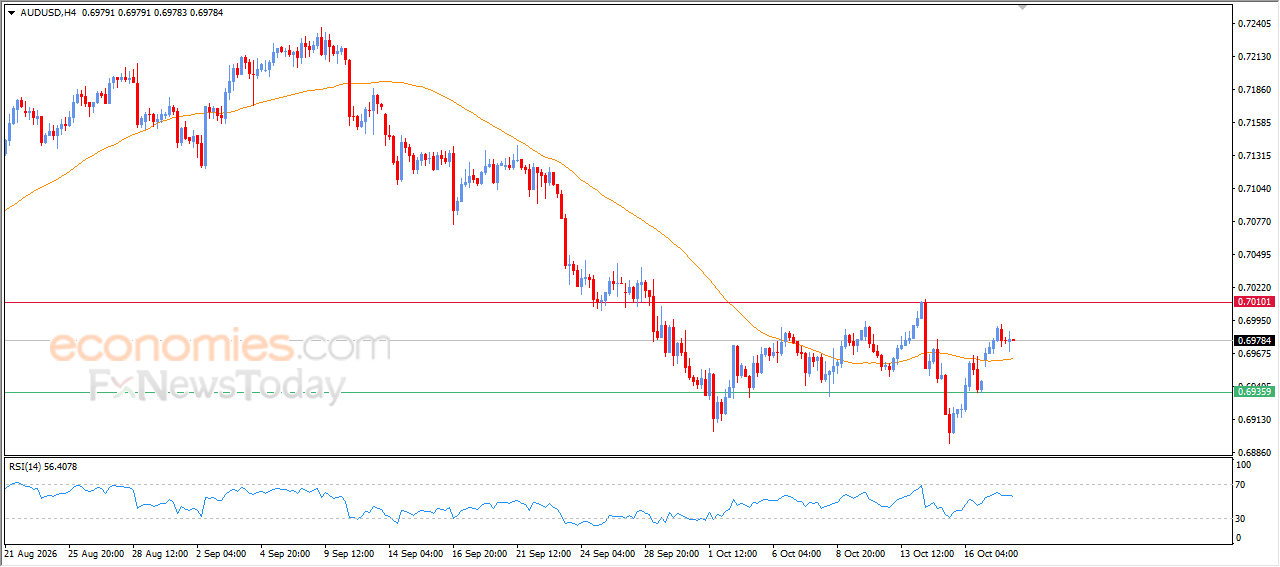1280x567 pixels.
Task: Click the RSI scale value 0
Action: tap(1240, 538)
